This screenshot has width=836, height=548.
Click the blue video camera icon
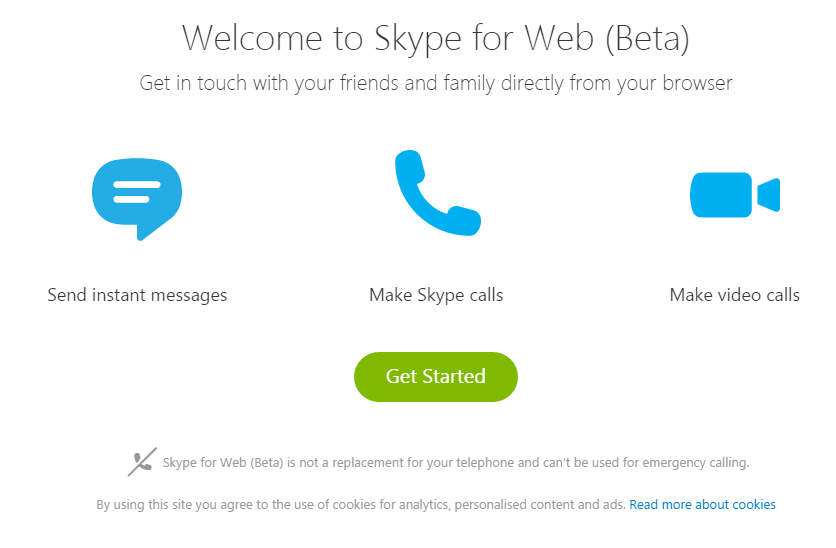pyautogui.click(x=735, y=195)
